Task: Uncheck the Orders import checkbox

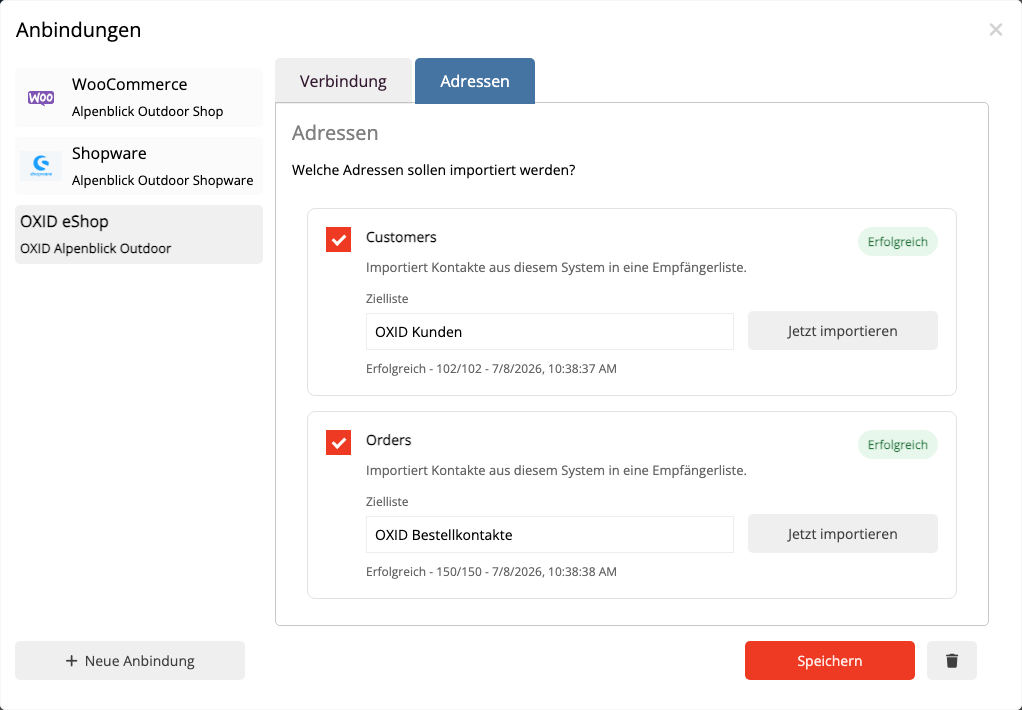Action: tap(338, 442)
